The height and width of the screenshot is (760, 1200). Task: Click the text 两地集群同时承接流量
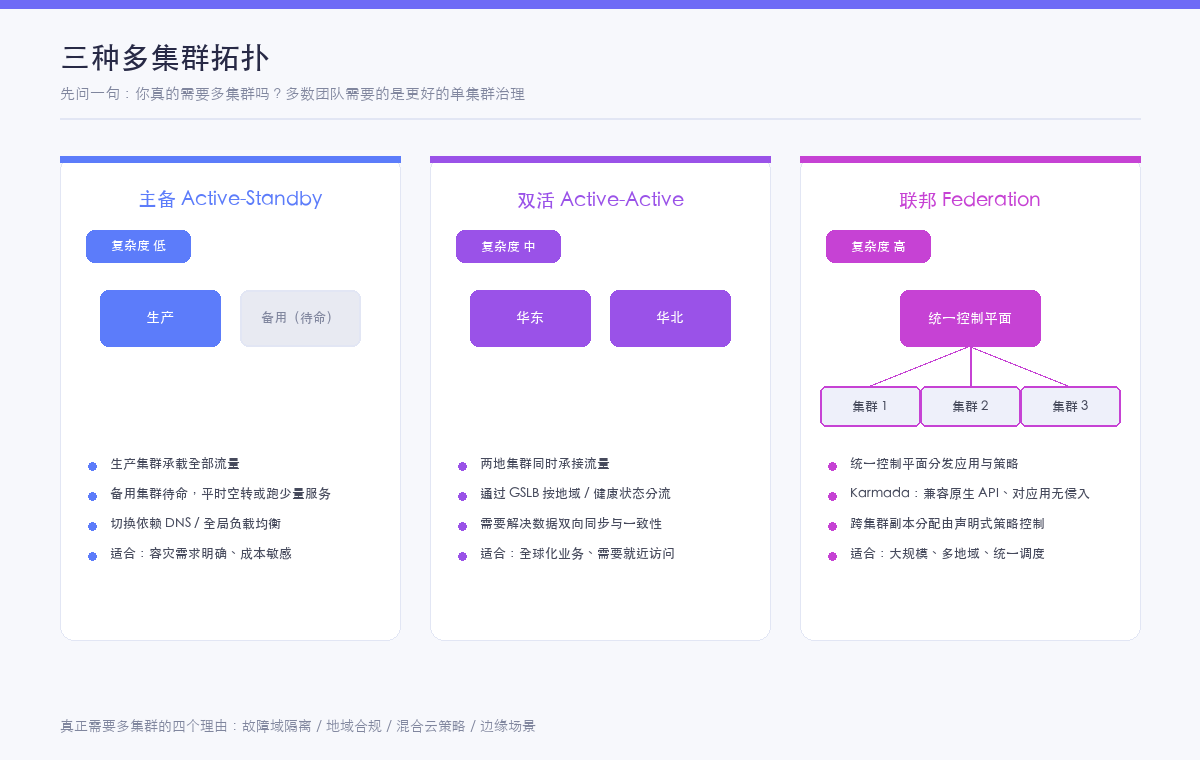(x=545, y=464)
